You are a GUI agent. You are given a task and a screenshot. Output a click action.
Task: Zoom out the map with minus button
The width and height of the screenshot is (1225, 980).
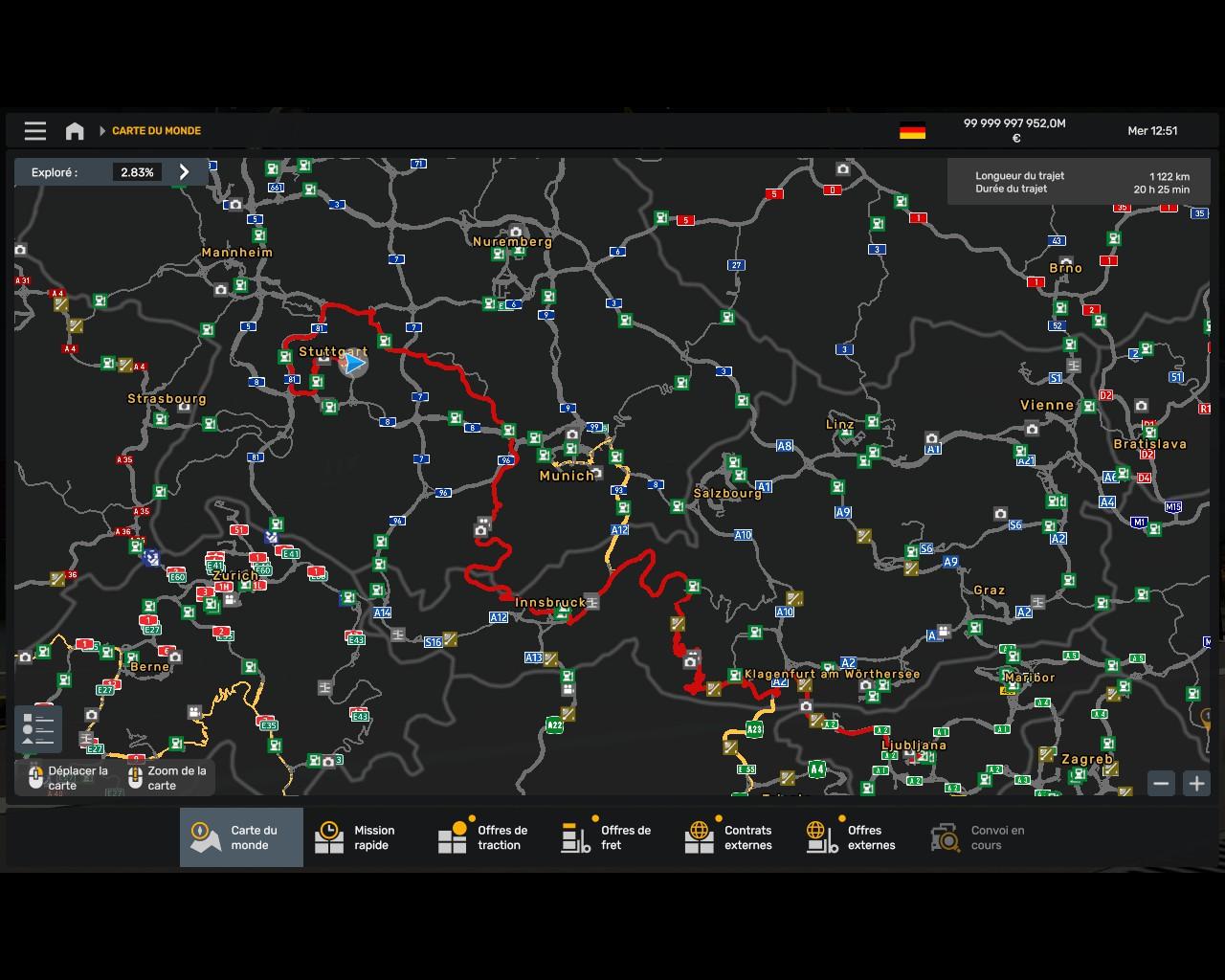(x=1161, y=783)
